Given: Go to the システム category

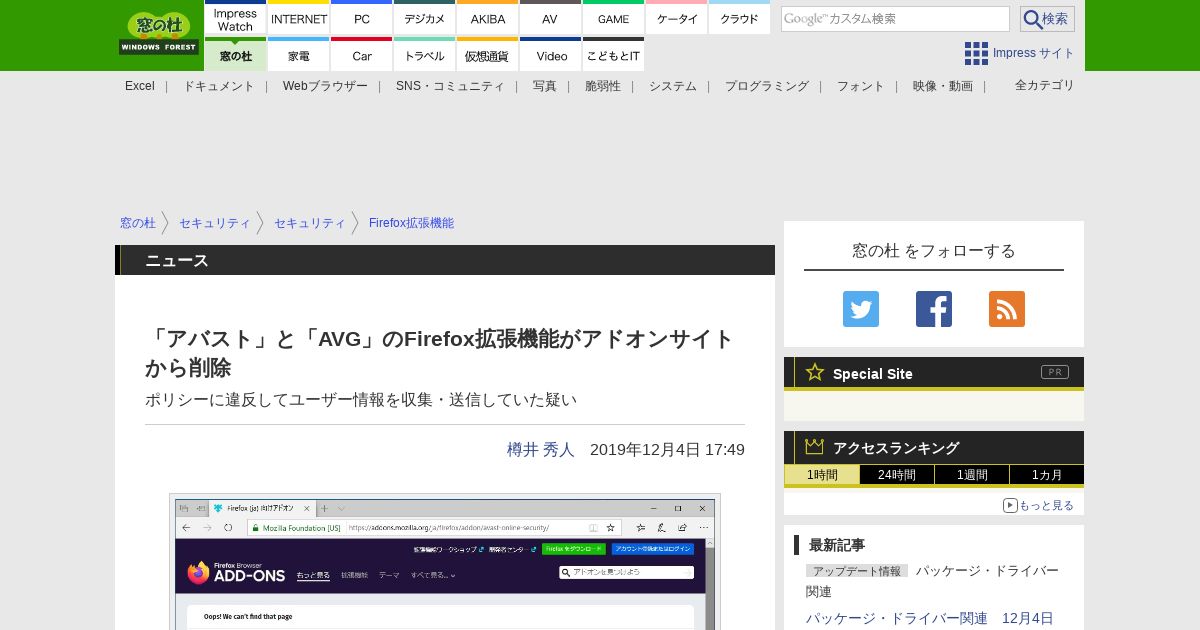Looking at the screenshot, I should click(x=673, y=86).
